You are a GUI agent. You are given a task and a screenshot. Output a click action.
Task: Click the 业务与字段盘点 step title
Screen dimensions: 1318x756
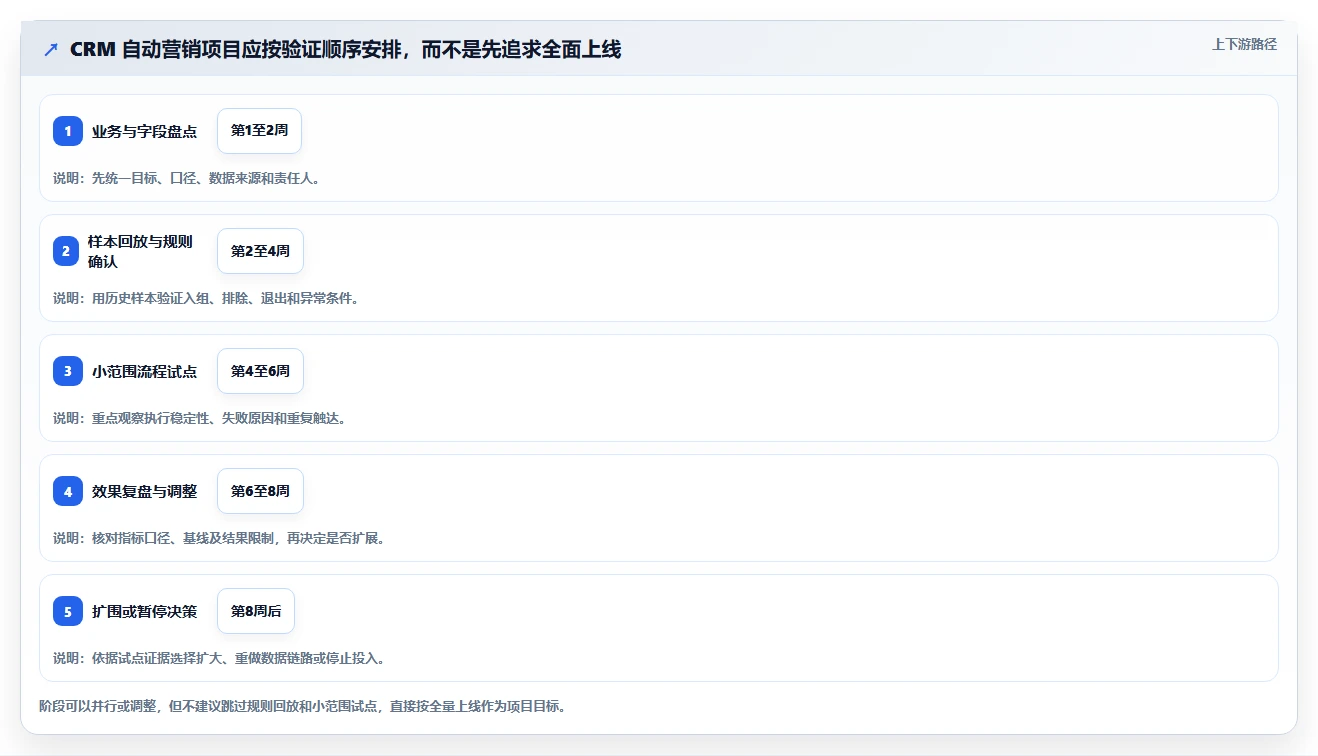click(x=144, y=131)
